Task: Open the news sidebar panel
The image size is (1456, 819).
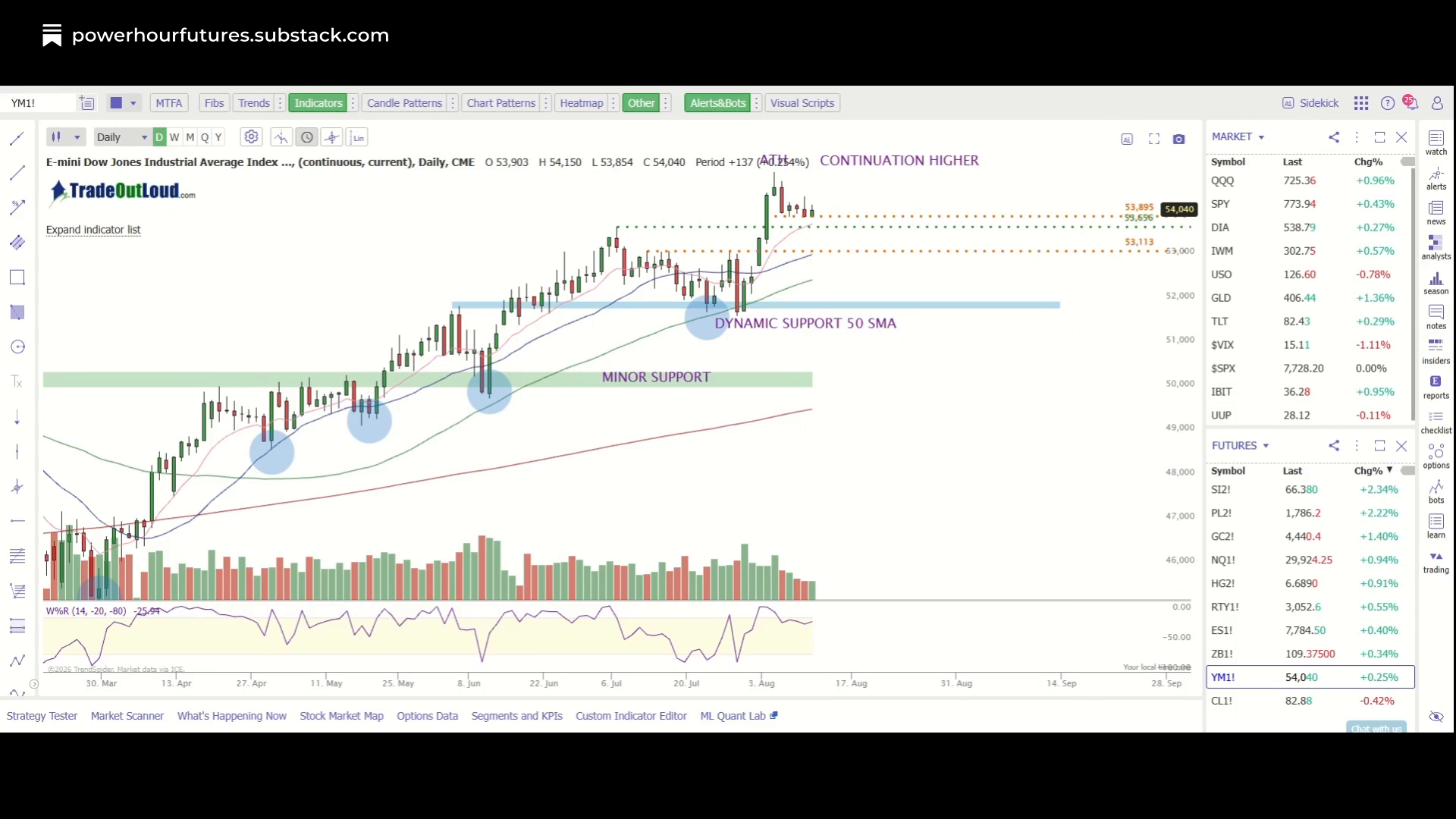Action: 1436,213
